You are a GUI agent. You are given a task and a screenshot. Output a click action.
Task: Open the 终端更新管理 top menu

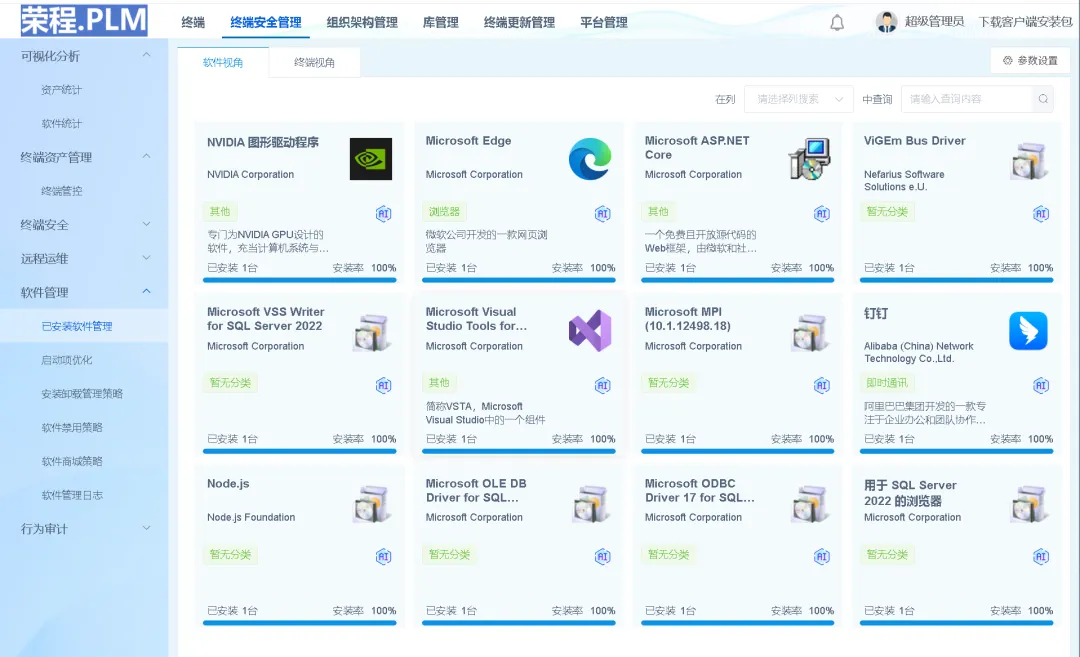pos(519,22)
